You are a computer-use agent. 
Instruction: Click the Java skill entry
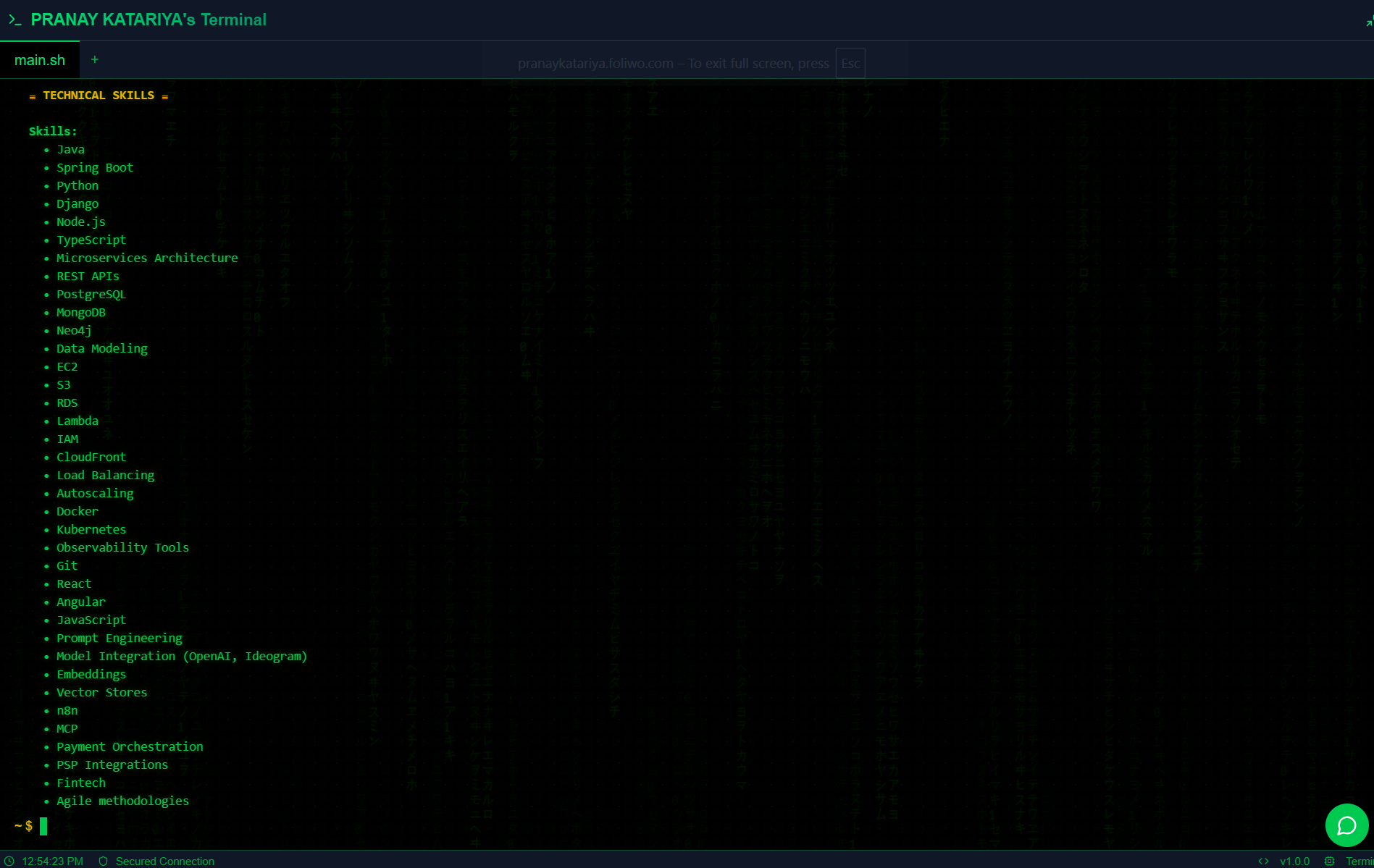[x=71, y=149]
